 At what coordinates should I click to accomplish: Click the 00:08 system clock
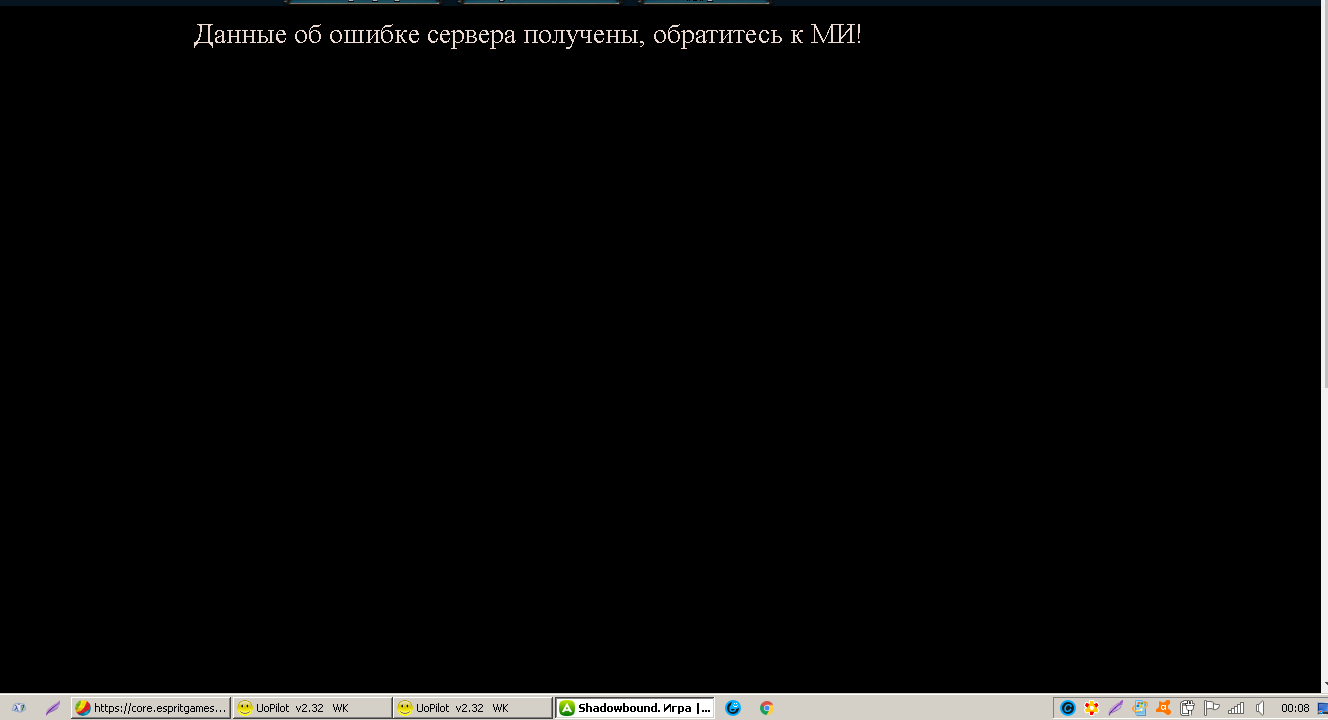(x=1295, y=708)
